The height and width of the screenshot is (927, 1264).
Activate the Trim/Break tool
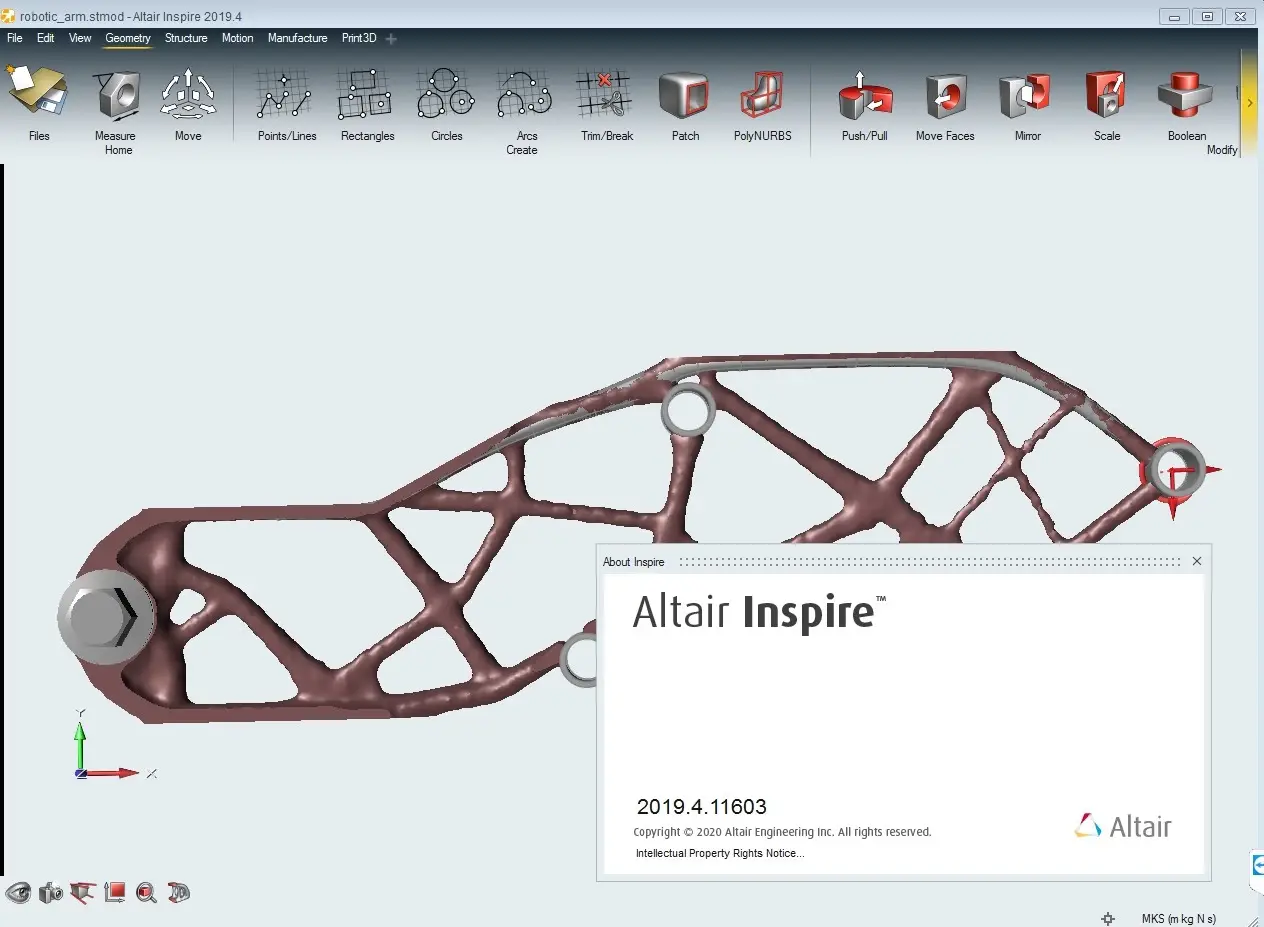click(x=605, y=95)
